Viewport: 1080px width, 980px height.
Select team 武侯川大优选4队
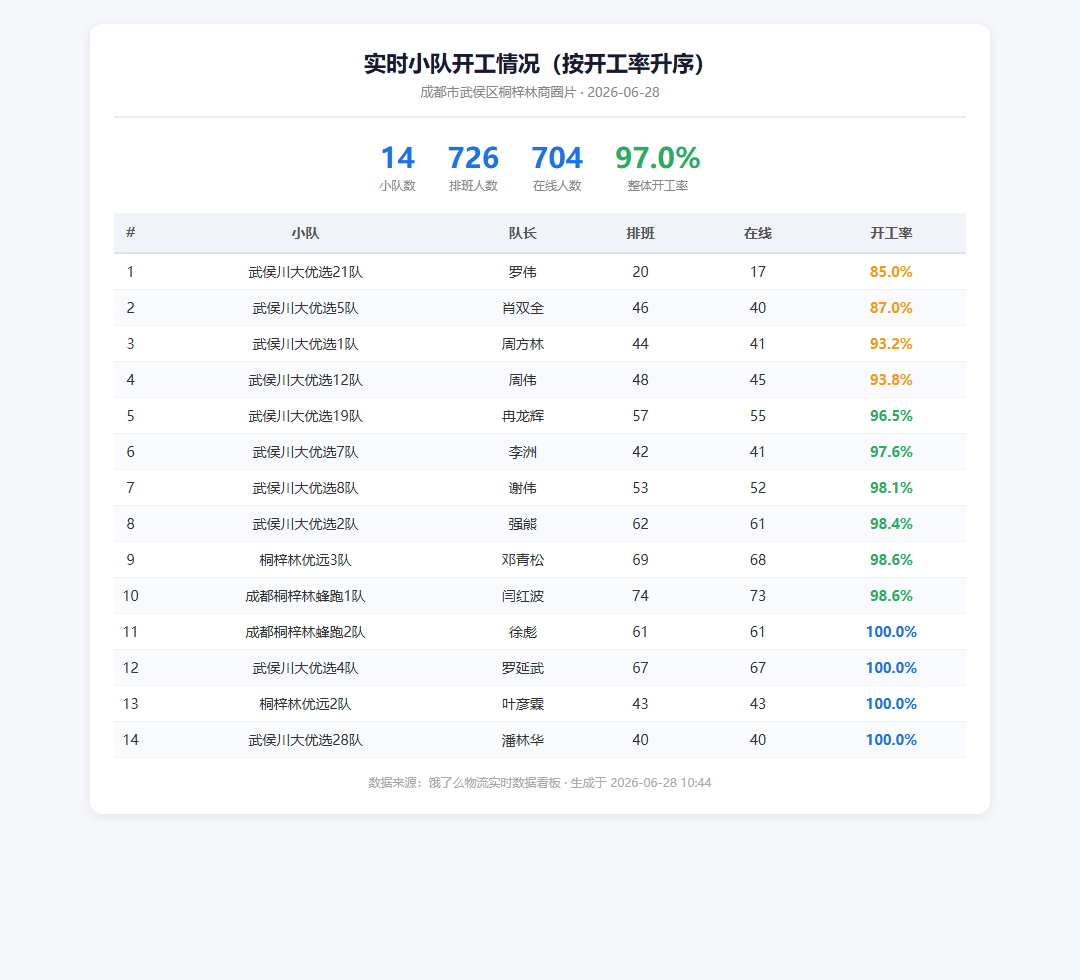click(x=305, y=668)
